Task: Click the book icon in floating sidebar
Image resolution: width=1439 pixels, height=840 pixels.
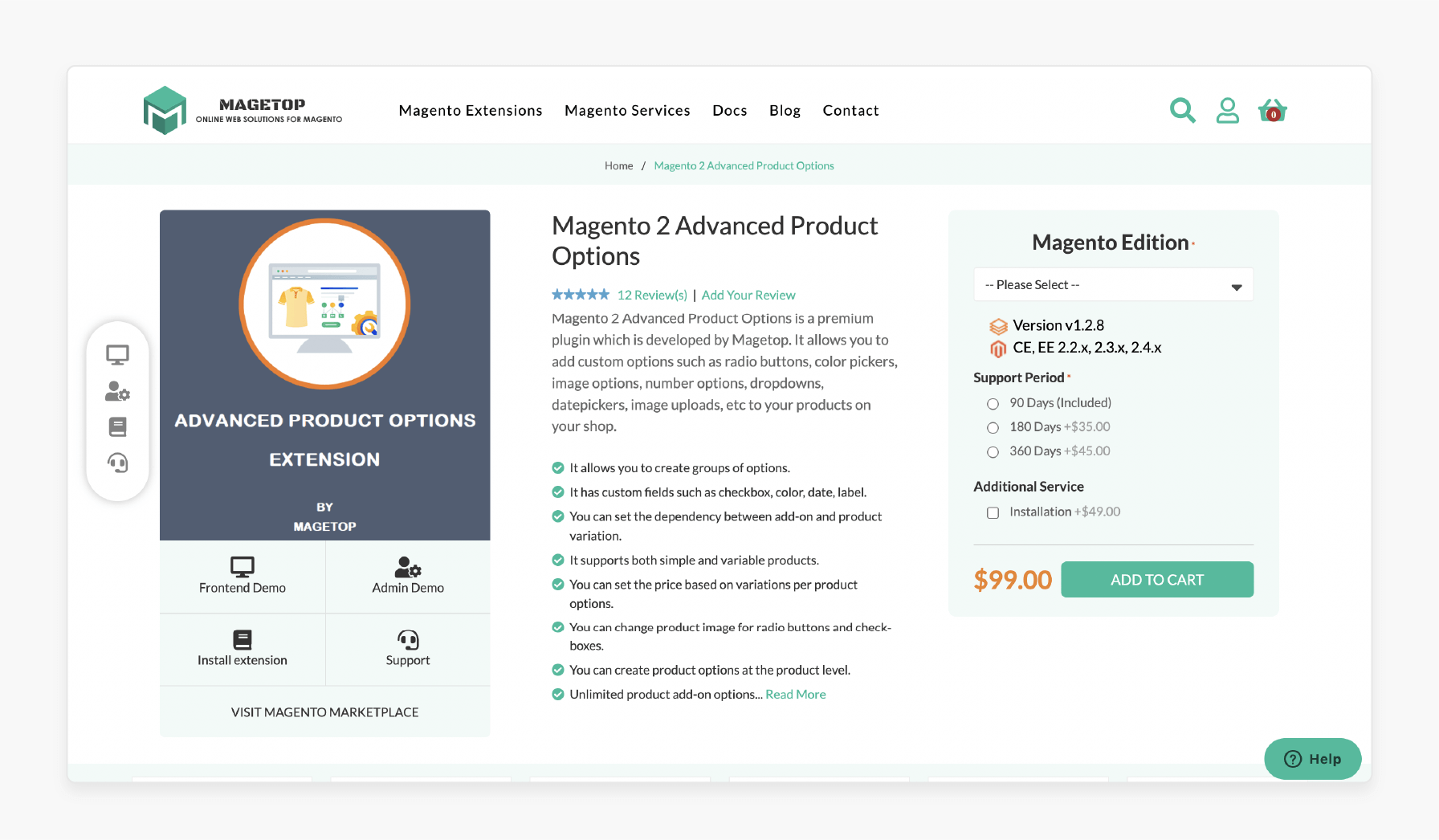Action: tap(118, 426)
